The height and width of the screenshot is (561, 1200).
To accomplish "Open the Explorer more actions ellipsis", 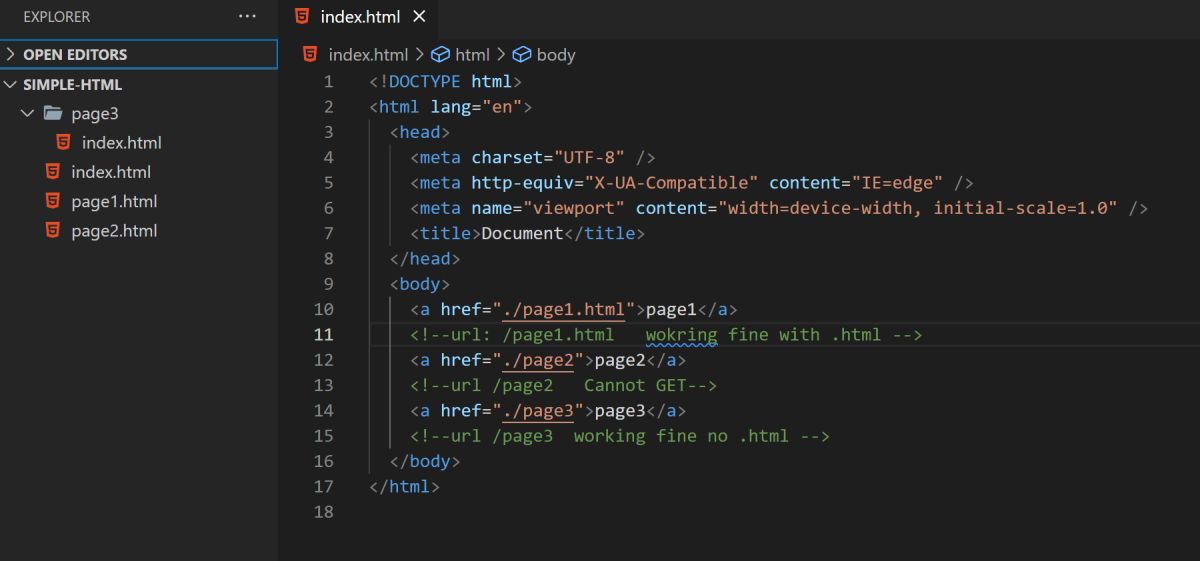I will point(247,16).
